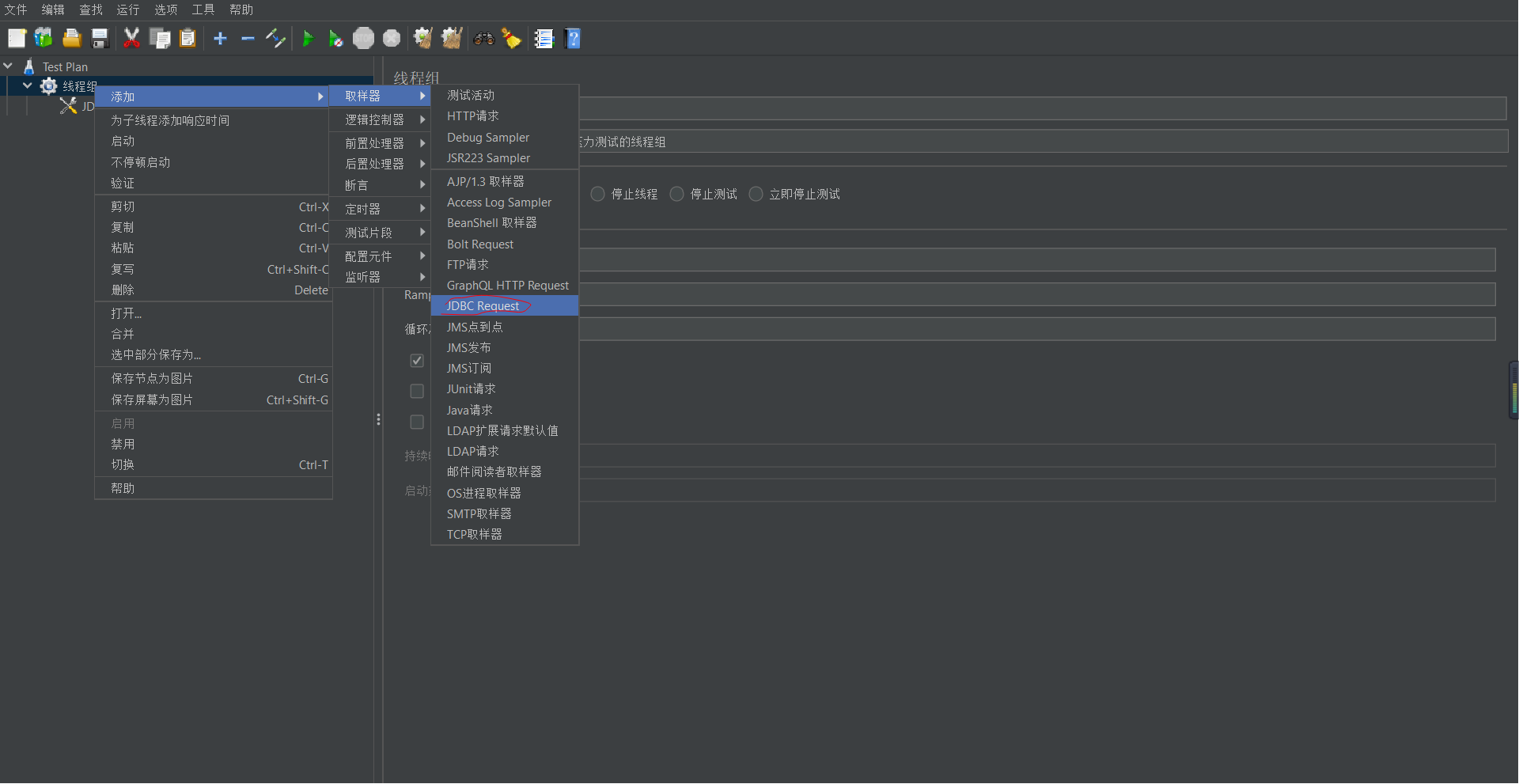Viewport: 1519px width, 784px height.
Task: Click the thread group name input field
Action: 1043,108
